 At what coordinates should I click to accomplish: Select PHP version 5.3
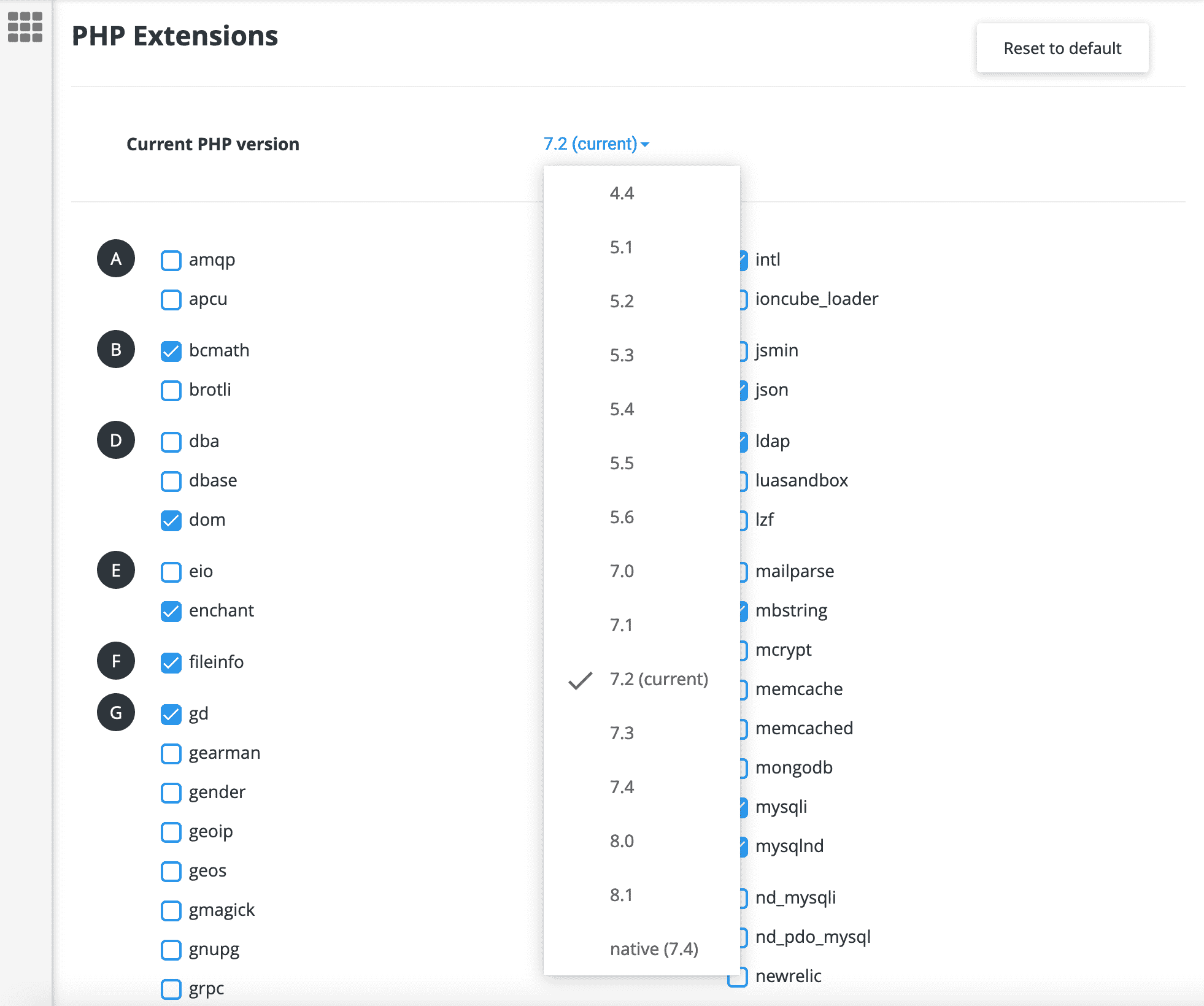click(641, 355)
